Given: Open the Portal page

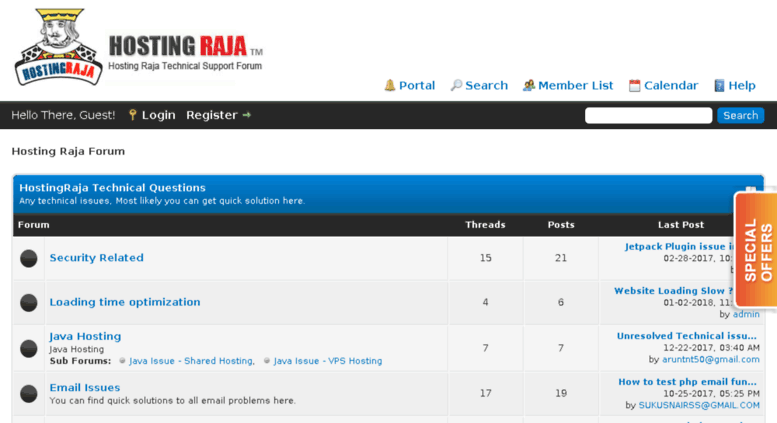Looking at the screenshot, I should (417, 86).
